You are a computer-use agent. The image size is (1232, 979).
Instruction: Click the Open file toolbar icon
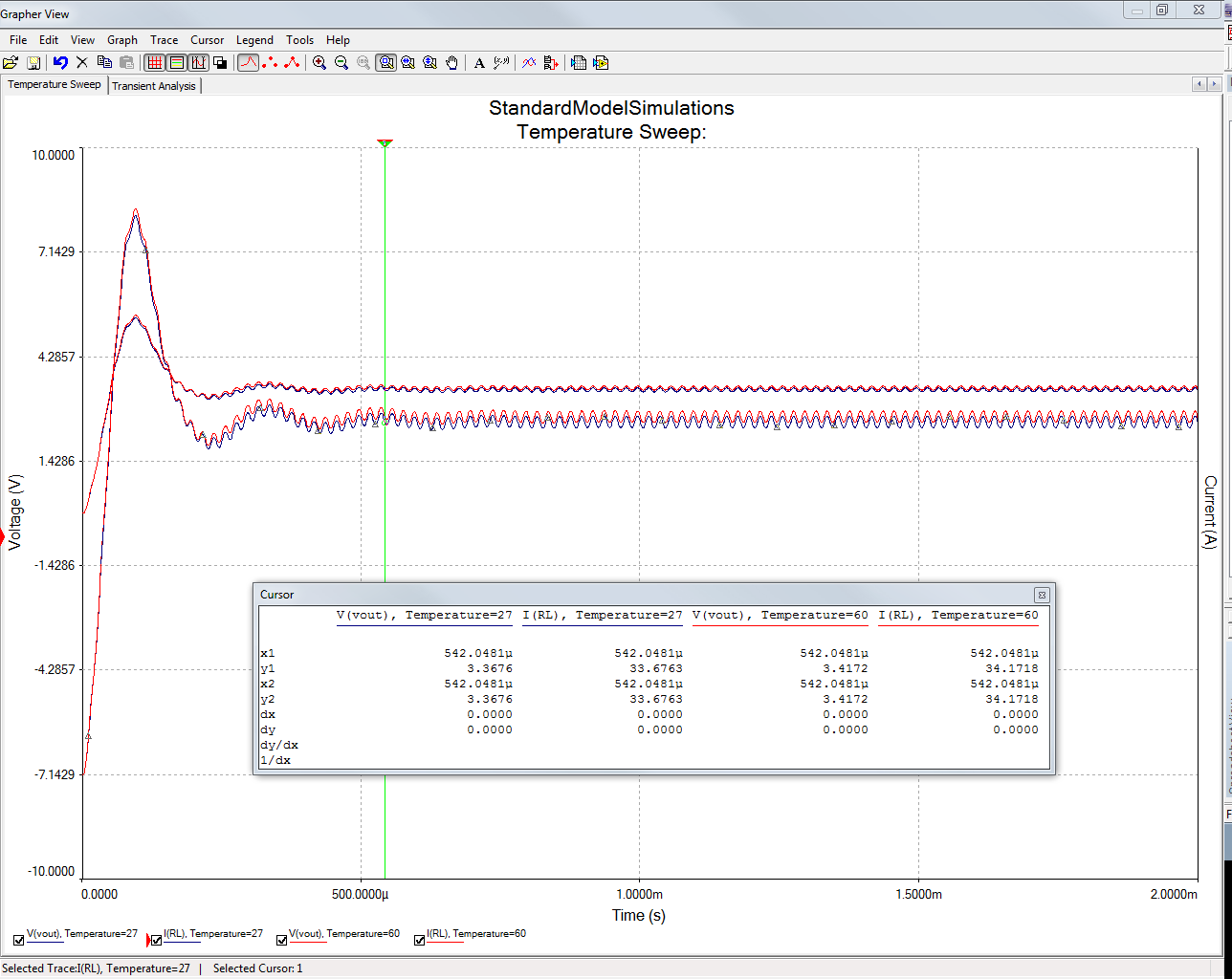tap(11, 63)
